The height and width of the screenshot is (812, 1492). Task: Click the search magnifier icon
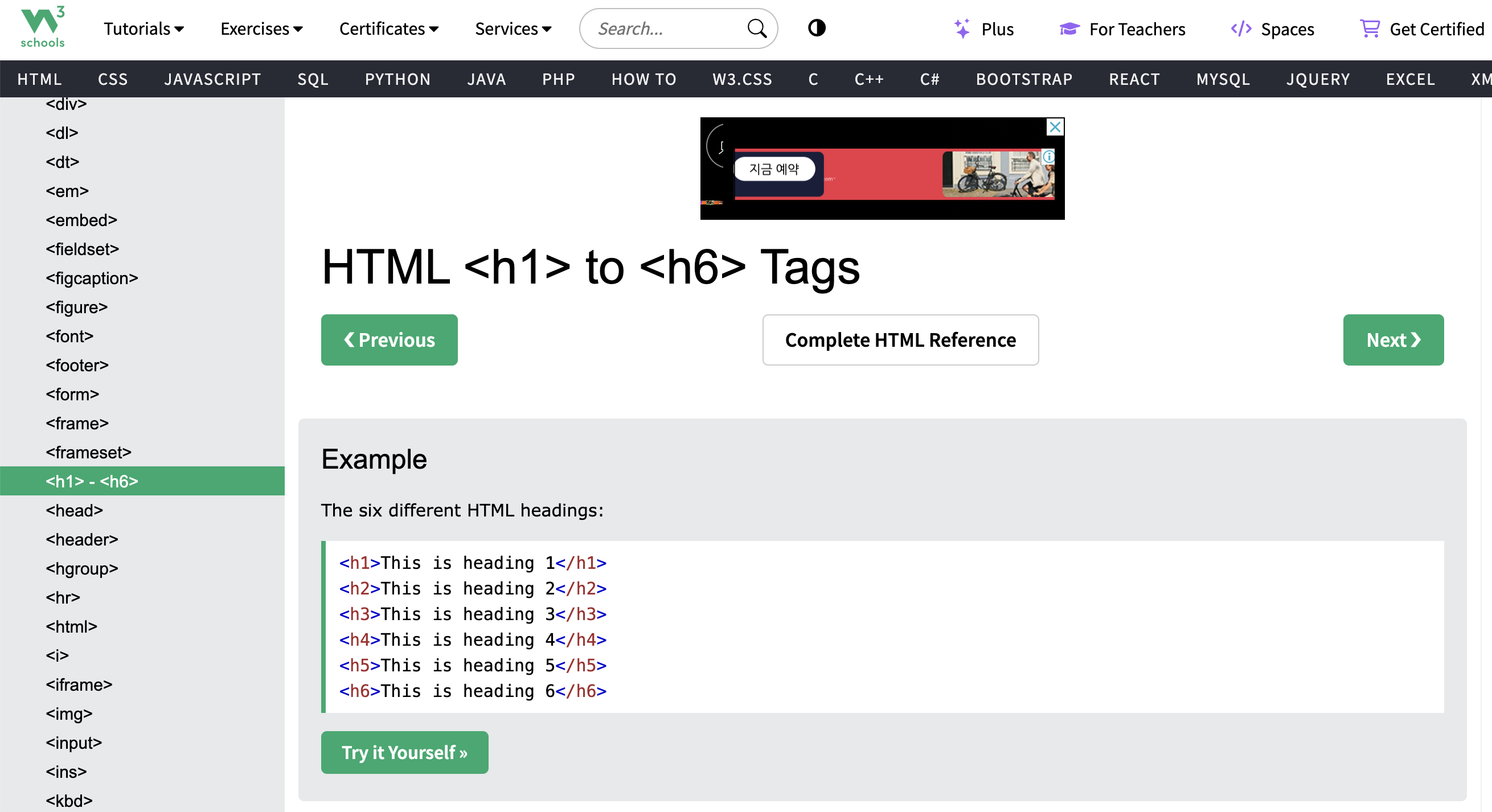point(756,28)
